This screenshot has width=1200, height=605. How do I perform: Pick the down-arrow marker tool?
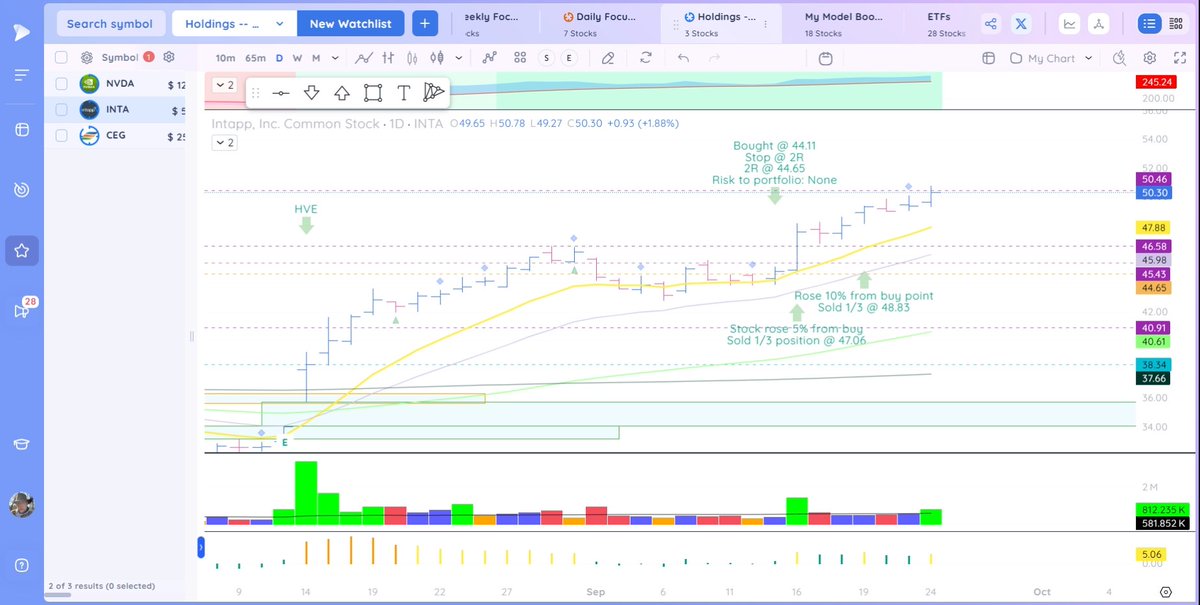311,92
